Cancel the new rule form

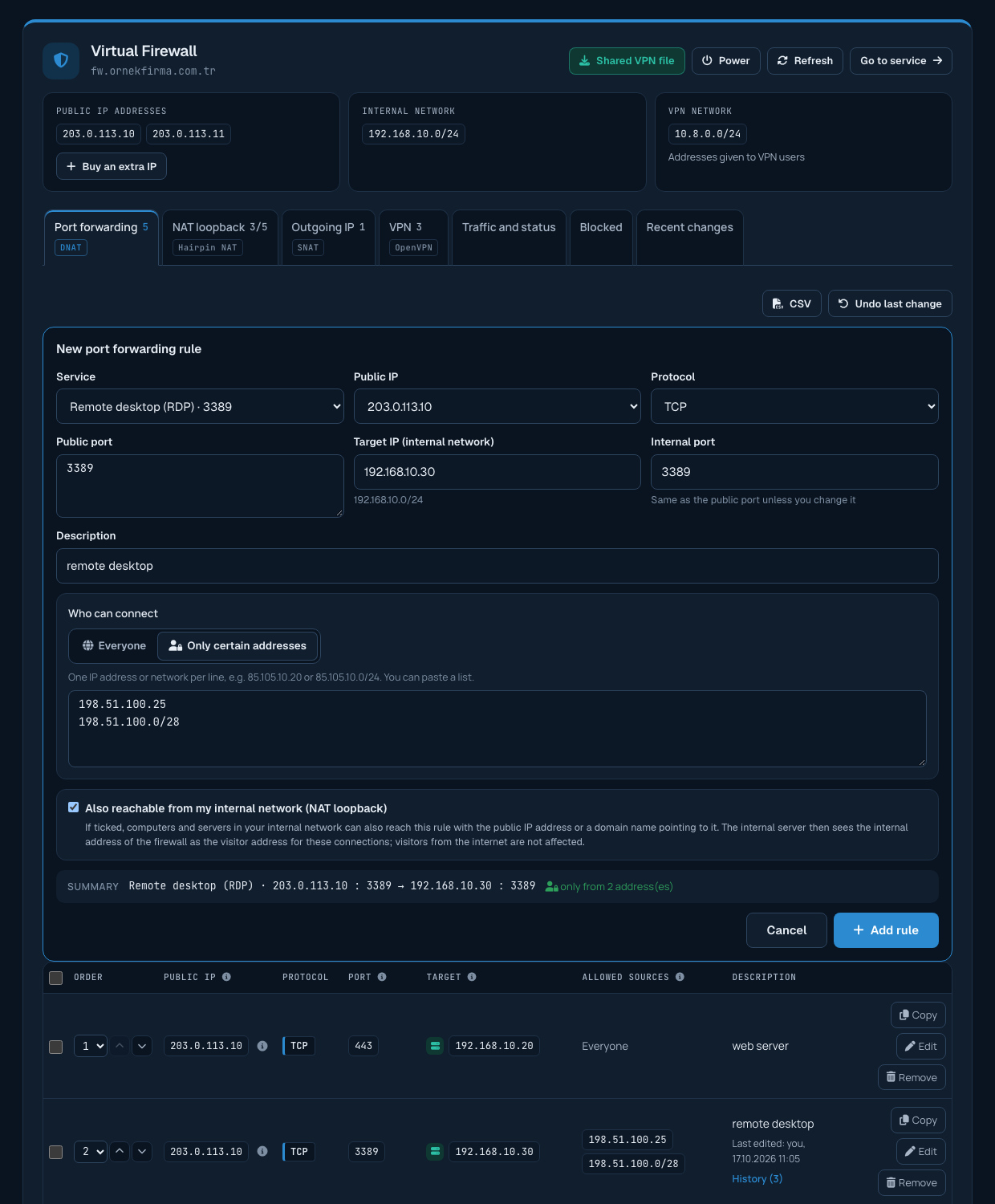pos(786,930)
